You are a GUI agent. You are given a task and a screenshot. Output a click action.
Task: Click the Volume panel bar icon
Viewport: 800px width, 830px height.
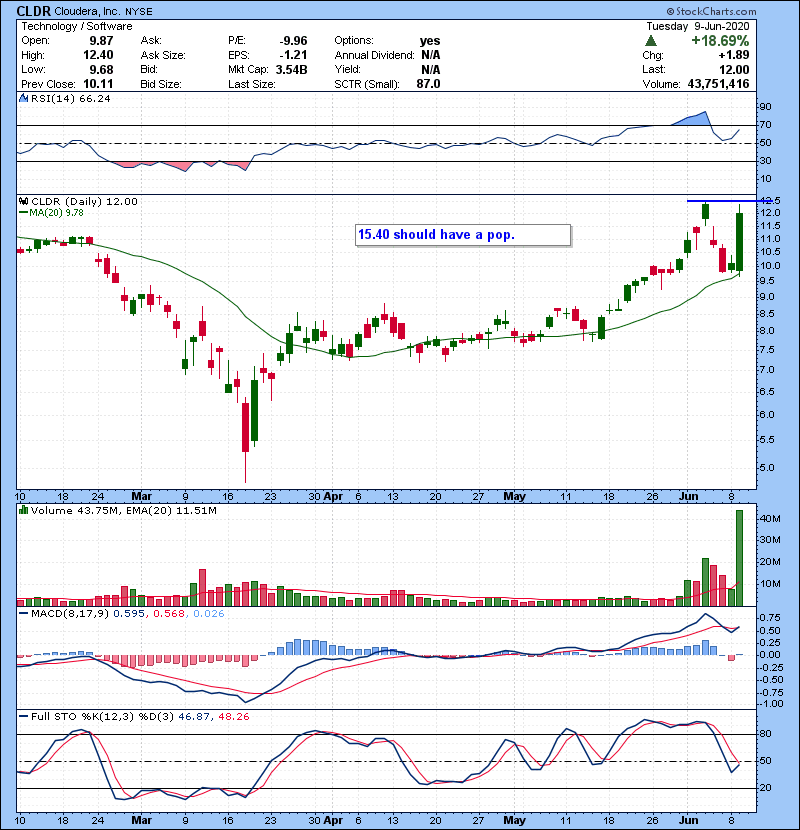coord(23,510)
